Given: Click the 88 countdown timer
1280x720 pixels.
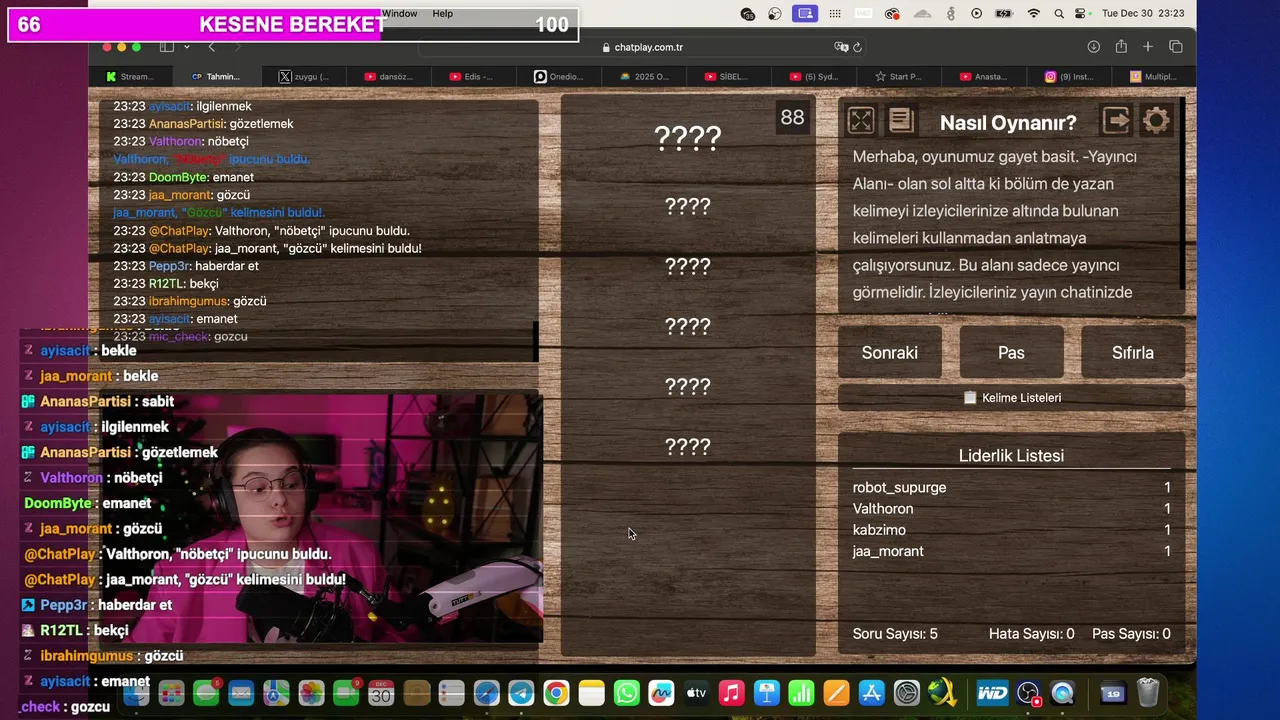Looking at the screenshot, I should (x=792, y=118).
